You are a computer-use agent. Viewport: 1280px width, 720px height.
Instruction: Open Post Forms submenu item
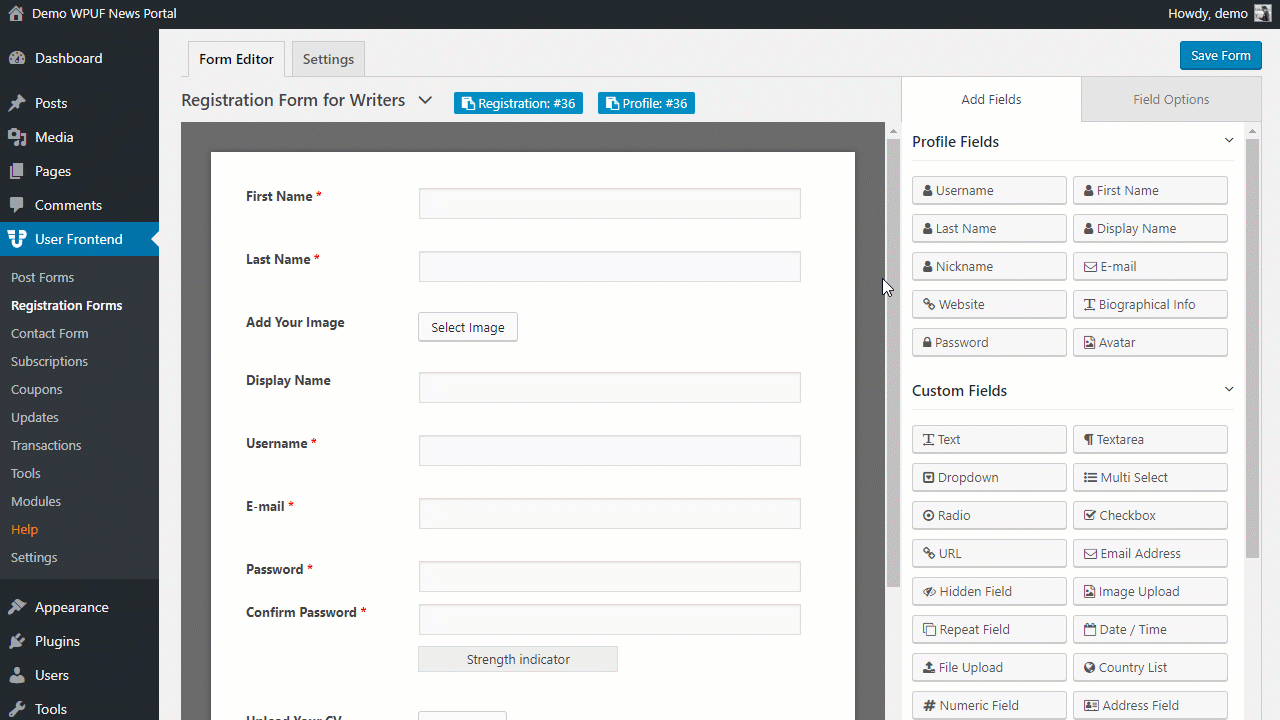pos(42,277)
